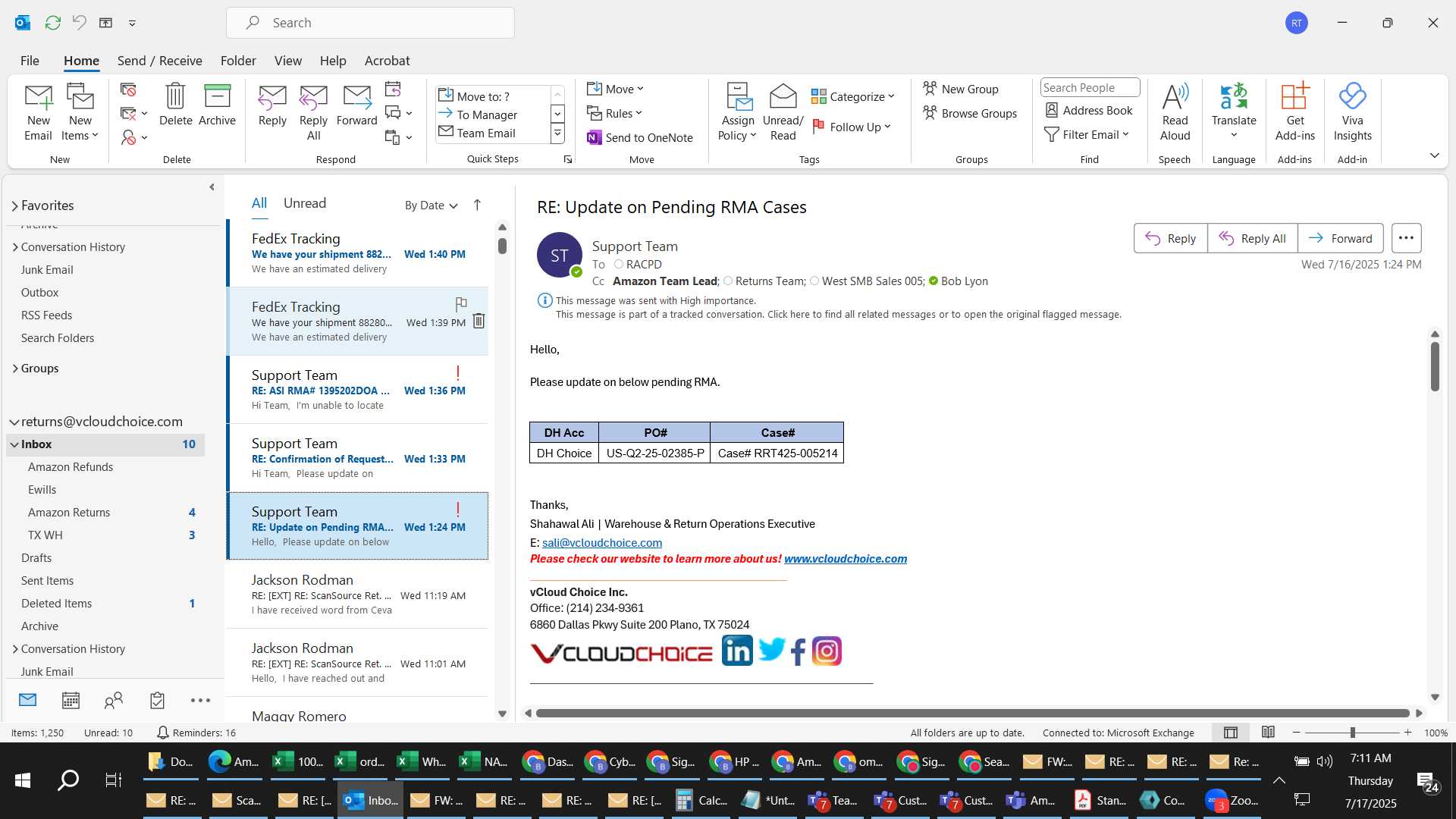Viewport: 1456px width, 819px height.
Task: Expand the Groups section
Action: (x=14, y=369)
